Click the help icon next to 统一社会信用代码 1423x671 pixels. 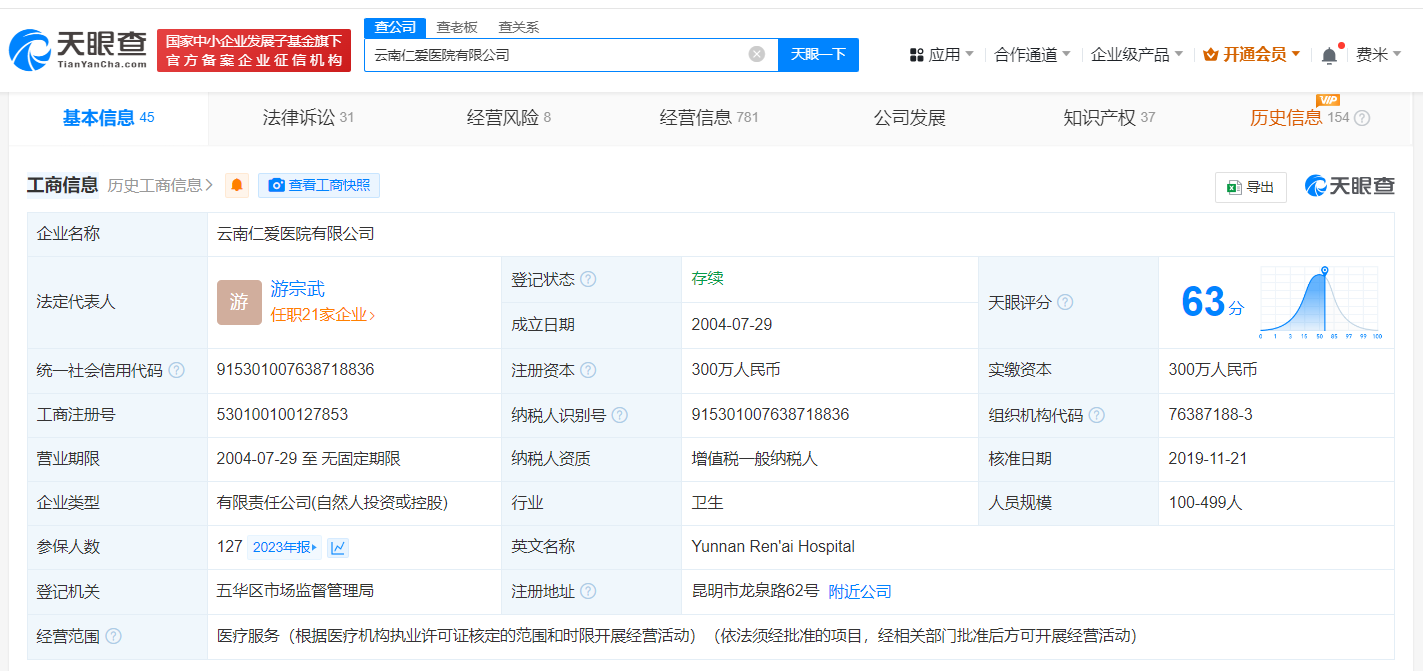[176, 370]
